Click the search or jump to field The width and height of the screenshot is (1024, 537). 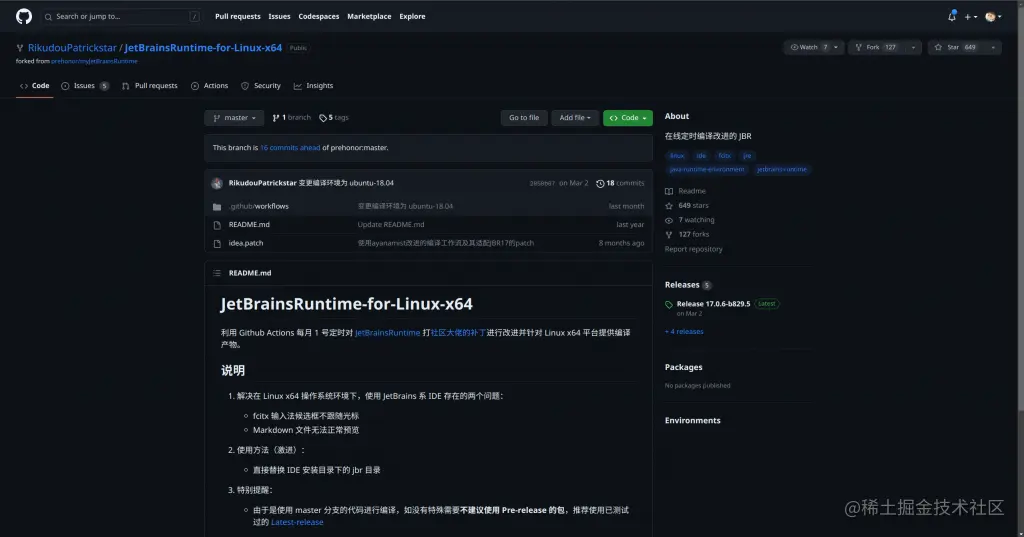(x=121, y=16)
